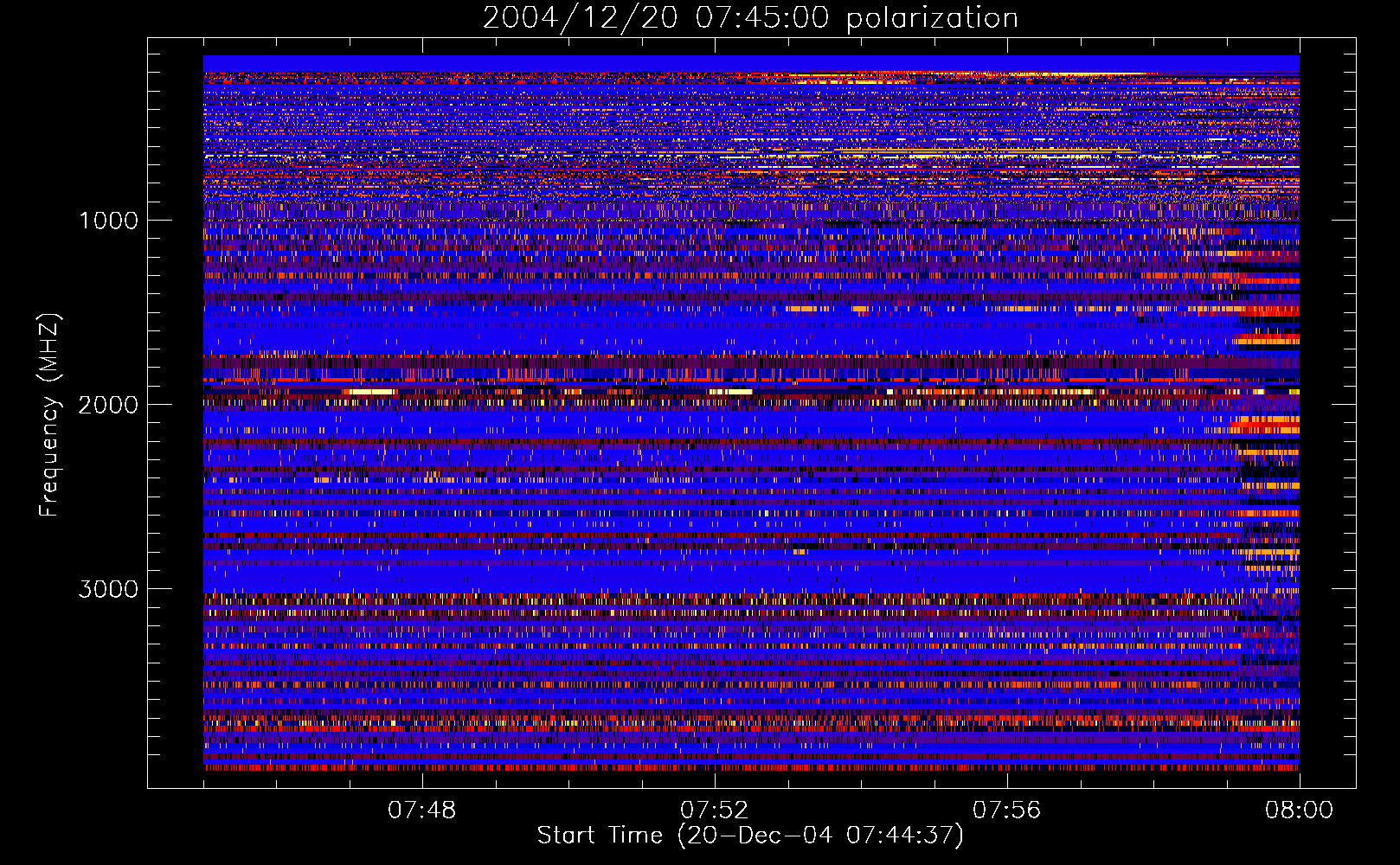Click the 1000 frequency tick label

[x=108, y=221]
